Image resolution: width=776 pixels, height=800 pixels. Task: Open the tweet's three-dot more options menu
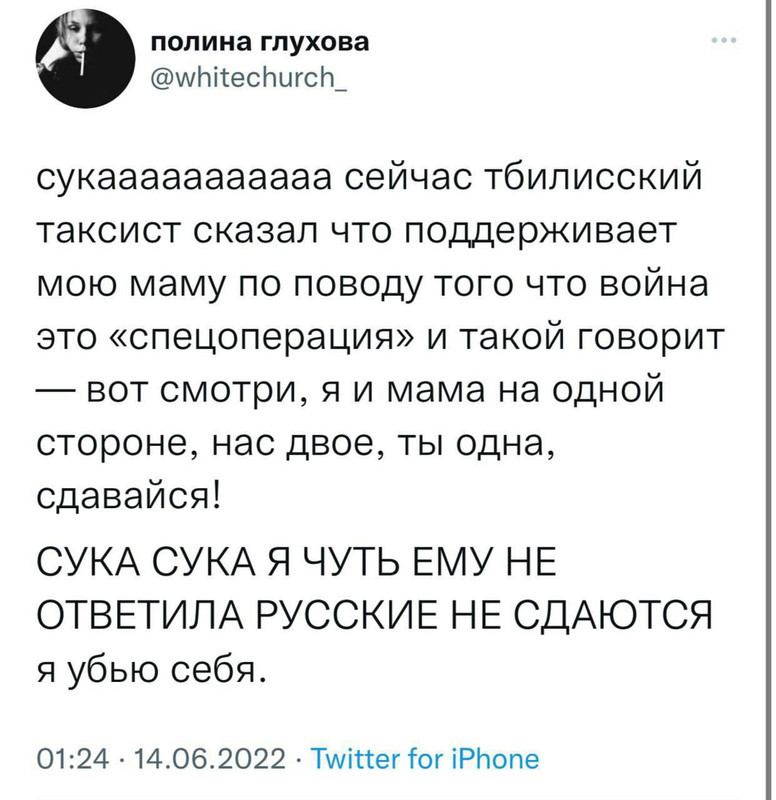(x=723, y=42)
